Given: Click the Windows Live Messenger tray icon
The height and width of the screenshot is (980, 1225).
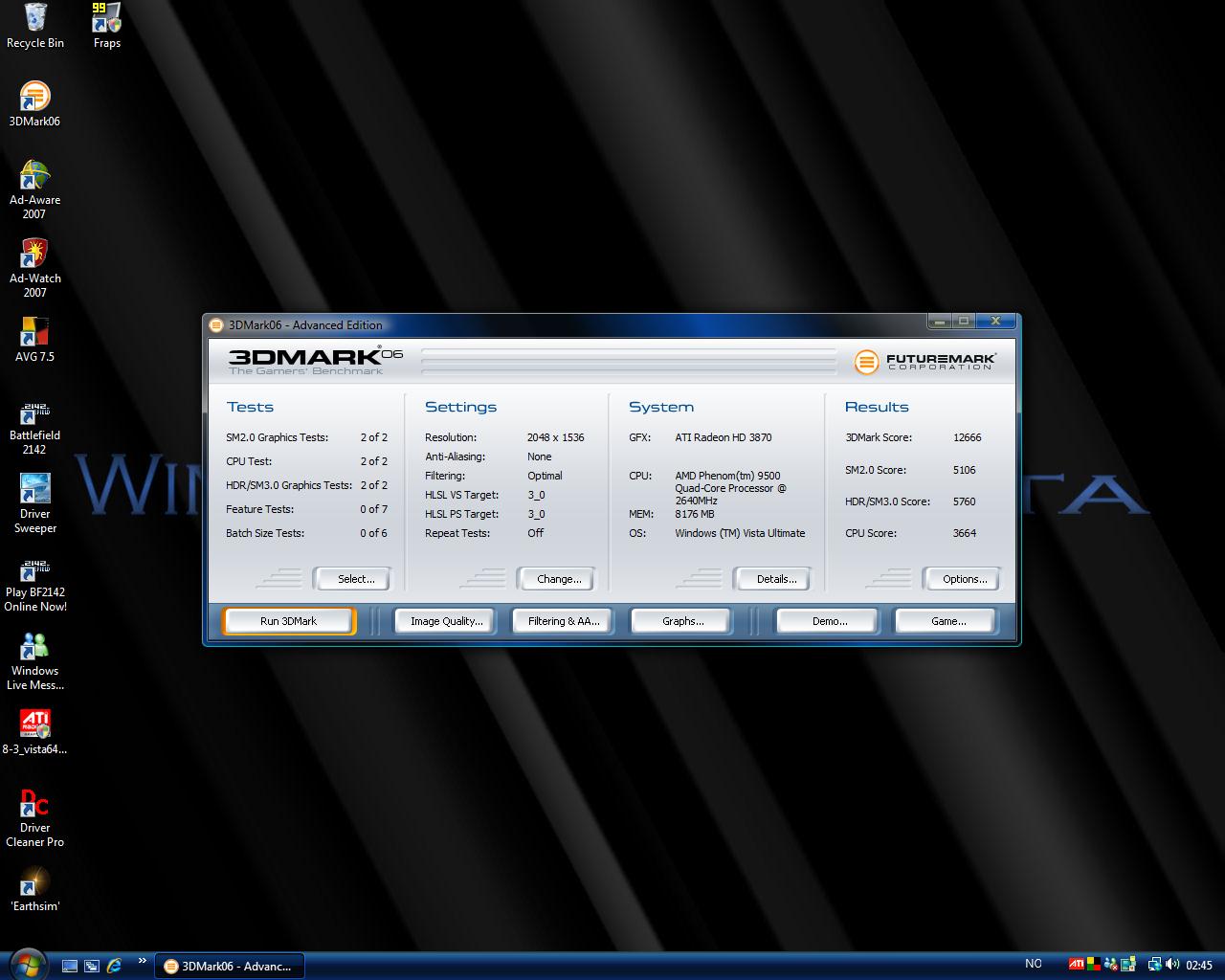Looking at the screenshot, I should pyautogui.click(x=1111, y=965).
